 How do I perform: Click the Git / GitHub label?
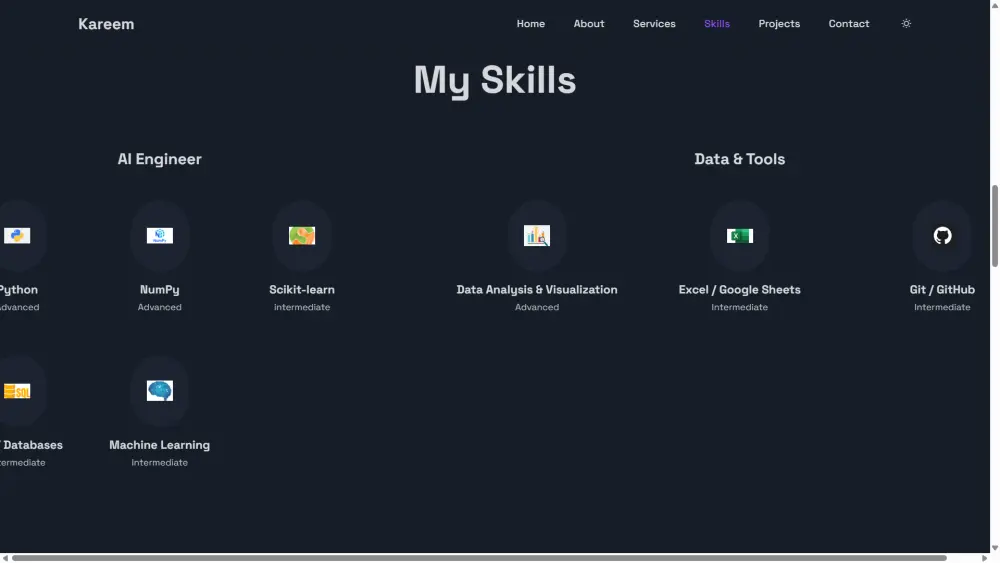[x=942, y=289]
